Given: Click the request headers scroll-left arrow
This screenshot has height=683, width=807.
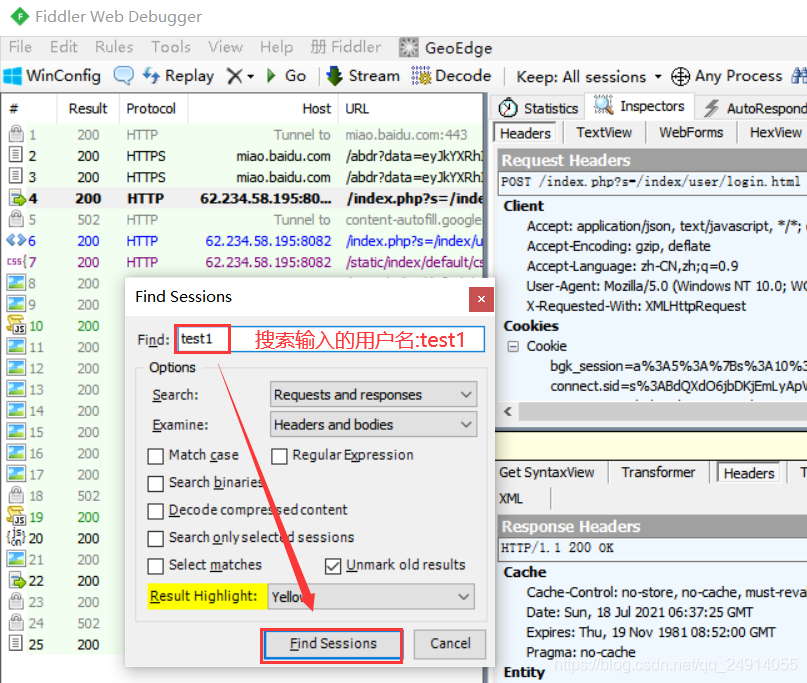Looking at the screenshot, I should pos(508,411).
